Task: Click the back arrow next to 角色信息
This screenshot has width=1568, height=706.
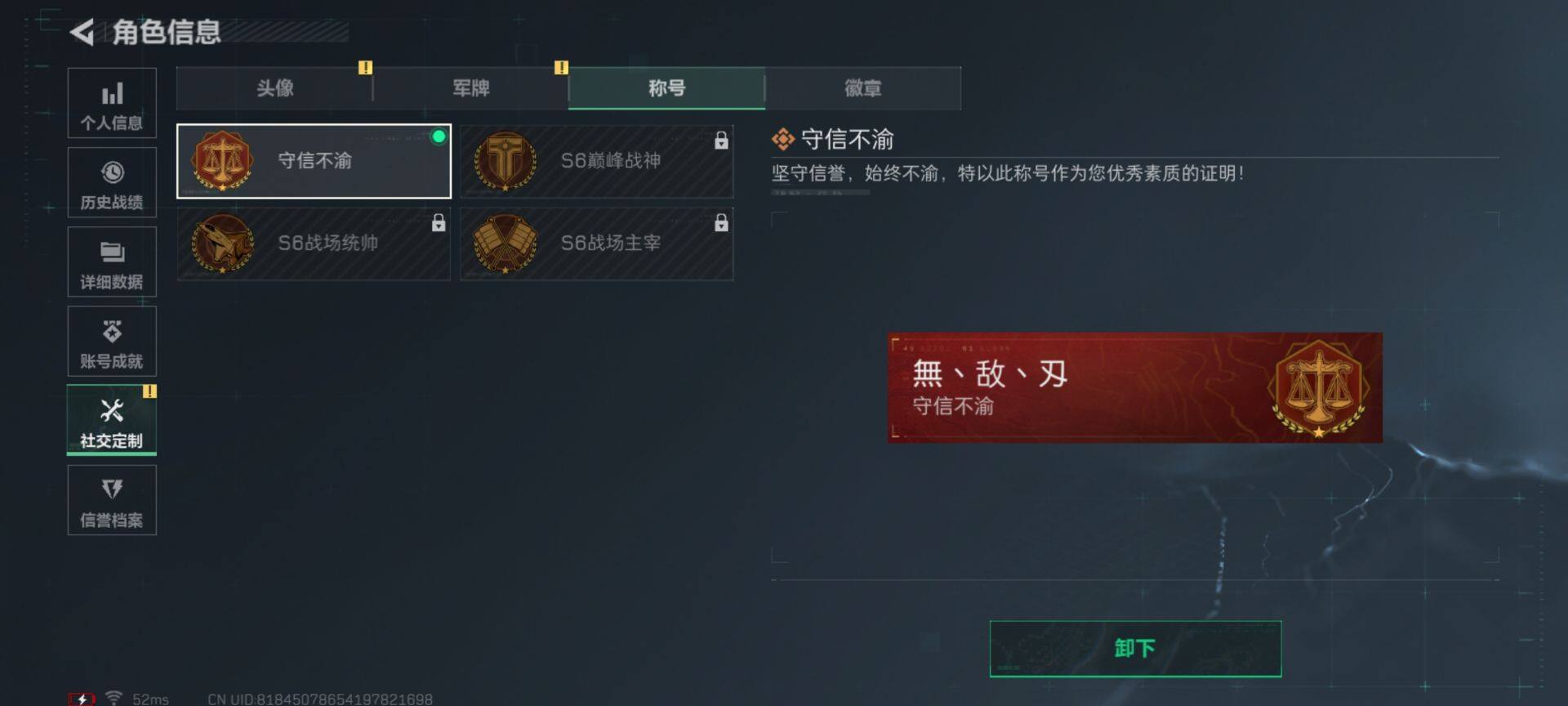Action: (x=81, y=32)
